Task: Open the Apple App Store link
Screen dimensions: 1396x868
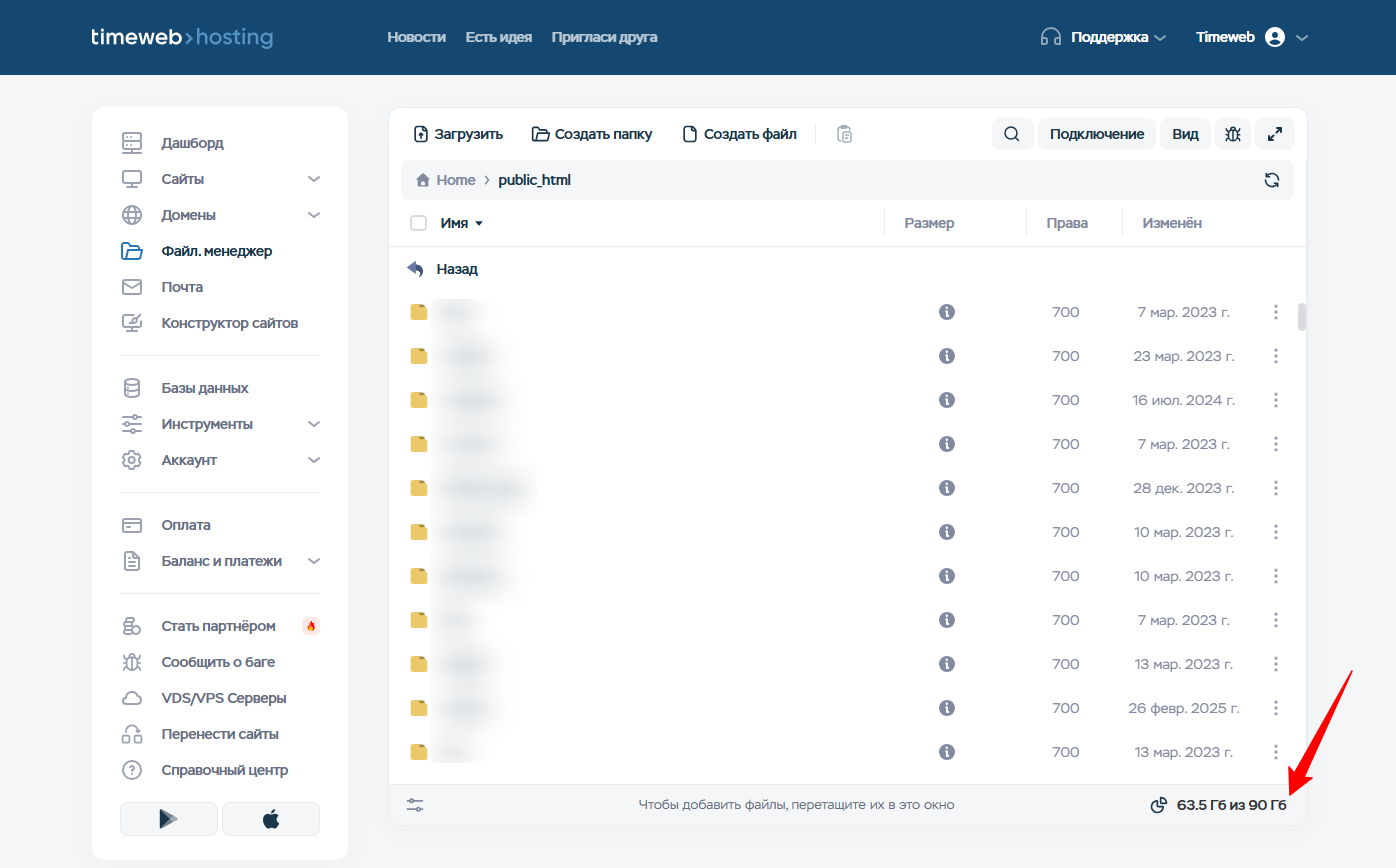Action: tap(271, 819)
